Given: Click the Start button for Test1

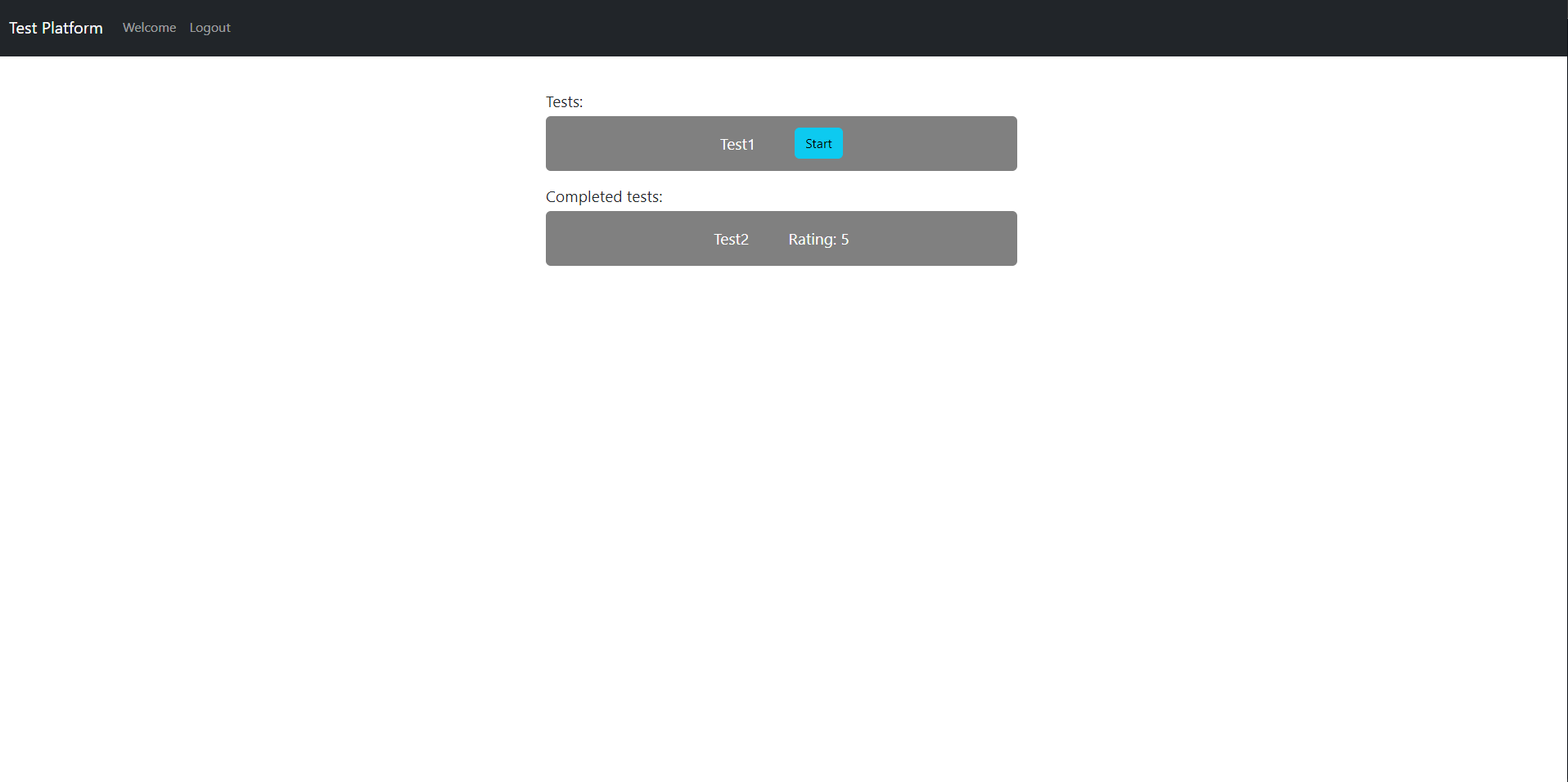Looking at the screenshot, I should (818, 142).
